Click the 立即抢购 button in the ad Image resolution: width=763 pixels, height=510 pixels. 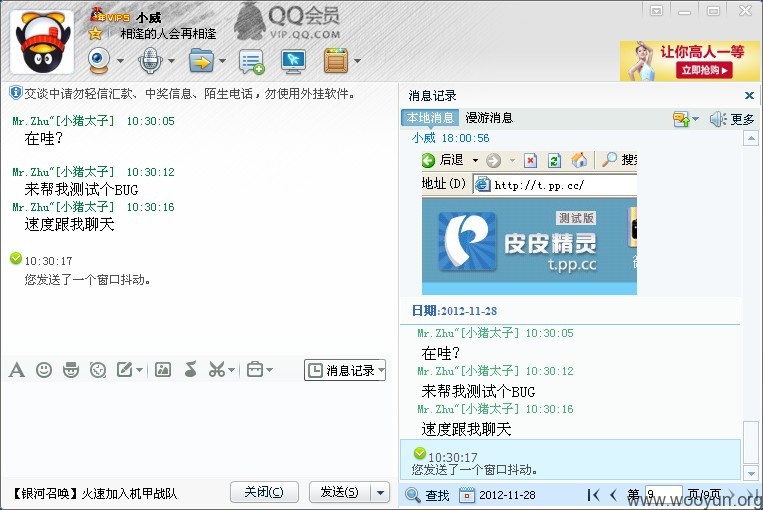tap(704, 70)
